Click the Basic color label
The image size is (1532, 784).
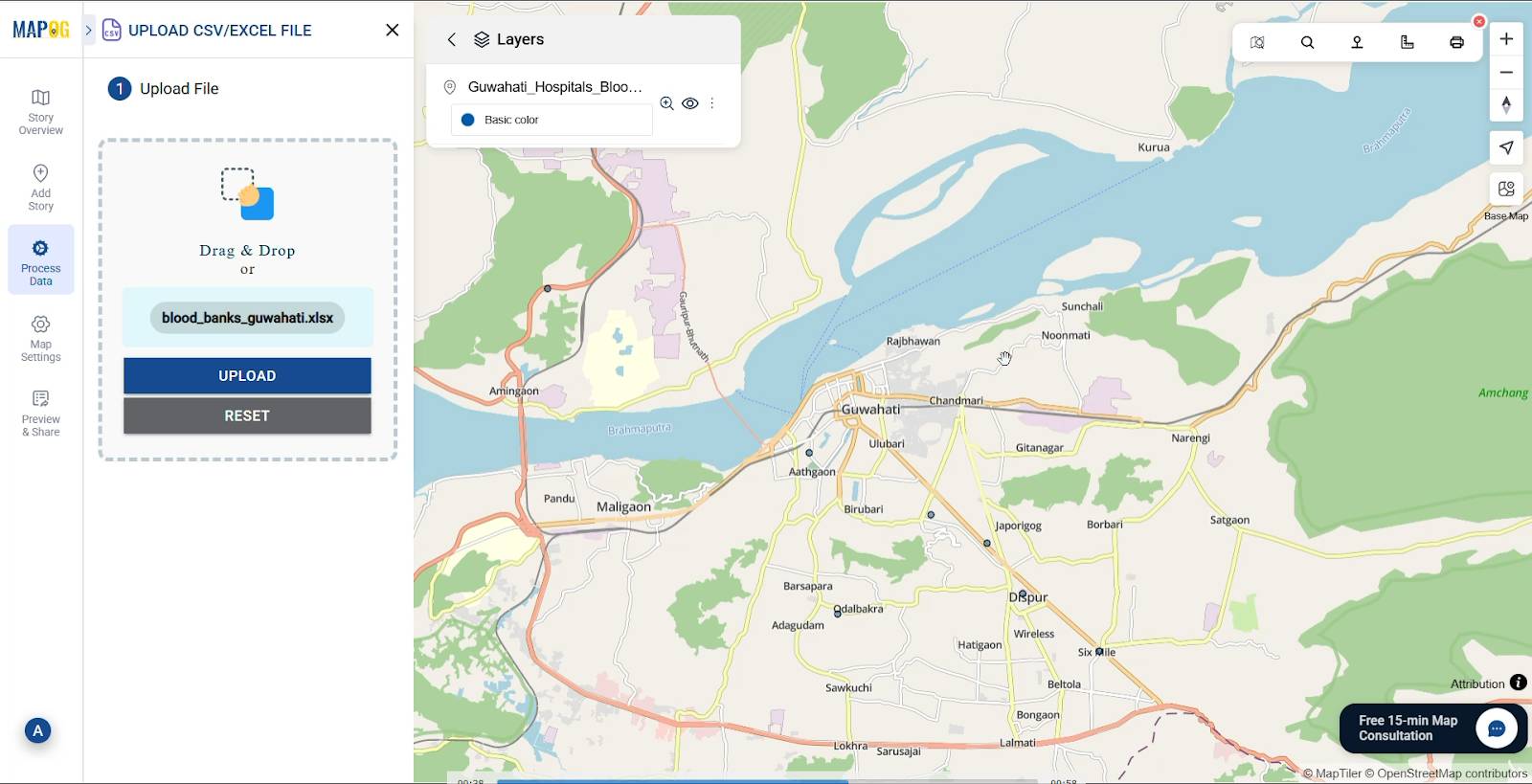coord(511,120)
